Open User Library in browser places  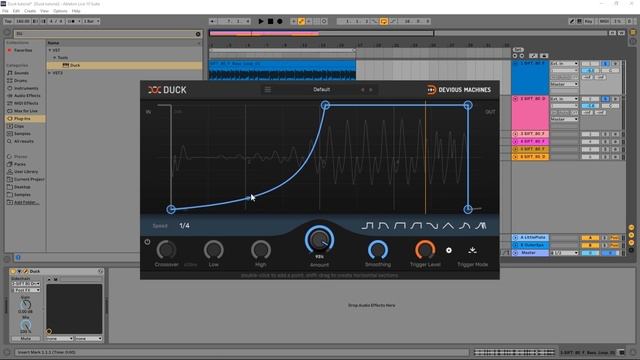25,172
